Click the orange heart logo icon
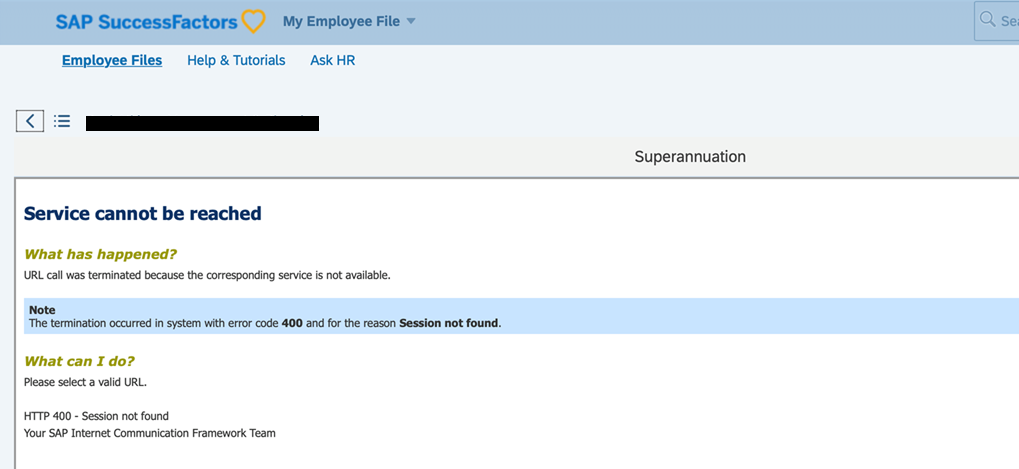This screenshot has width=1019, height=469. click(253, 21)
